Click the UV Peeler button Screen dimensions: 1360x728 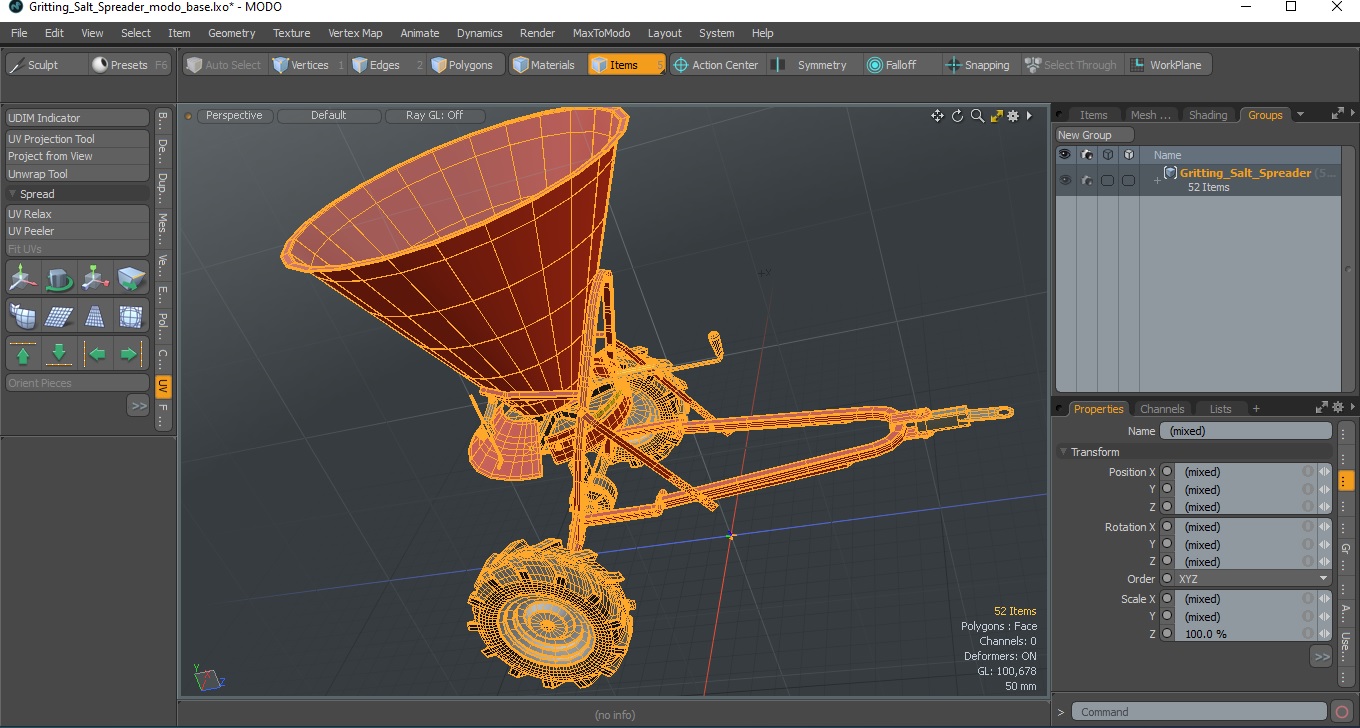[77, 231]
